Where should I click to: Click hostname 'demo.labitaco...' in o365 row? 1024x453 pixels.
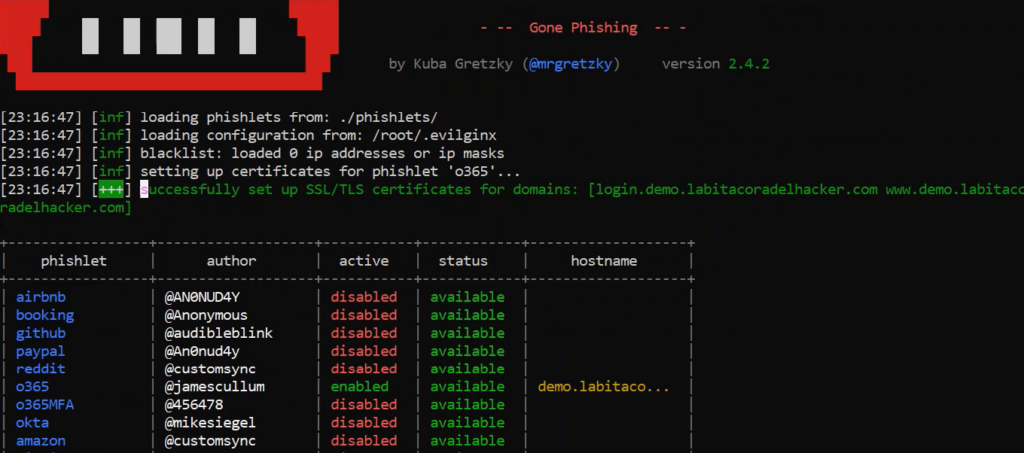point(603,386)
